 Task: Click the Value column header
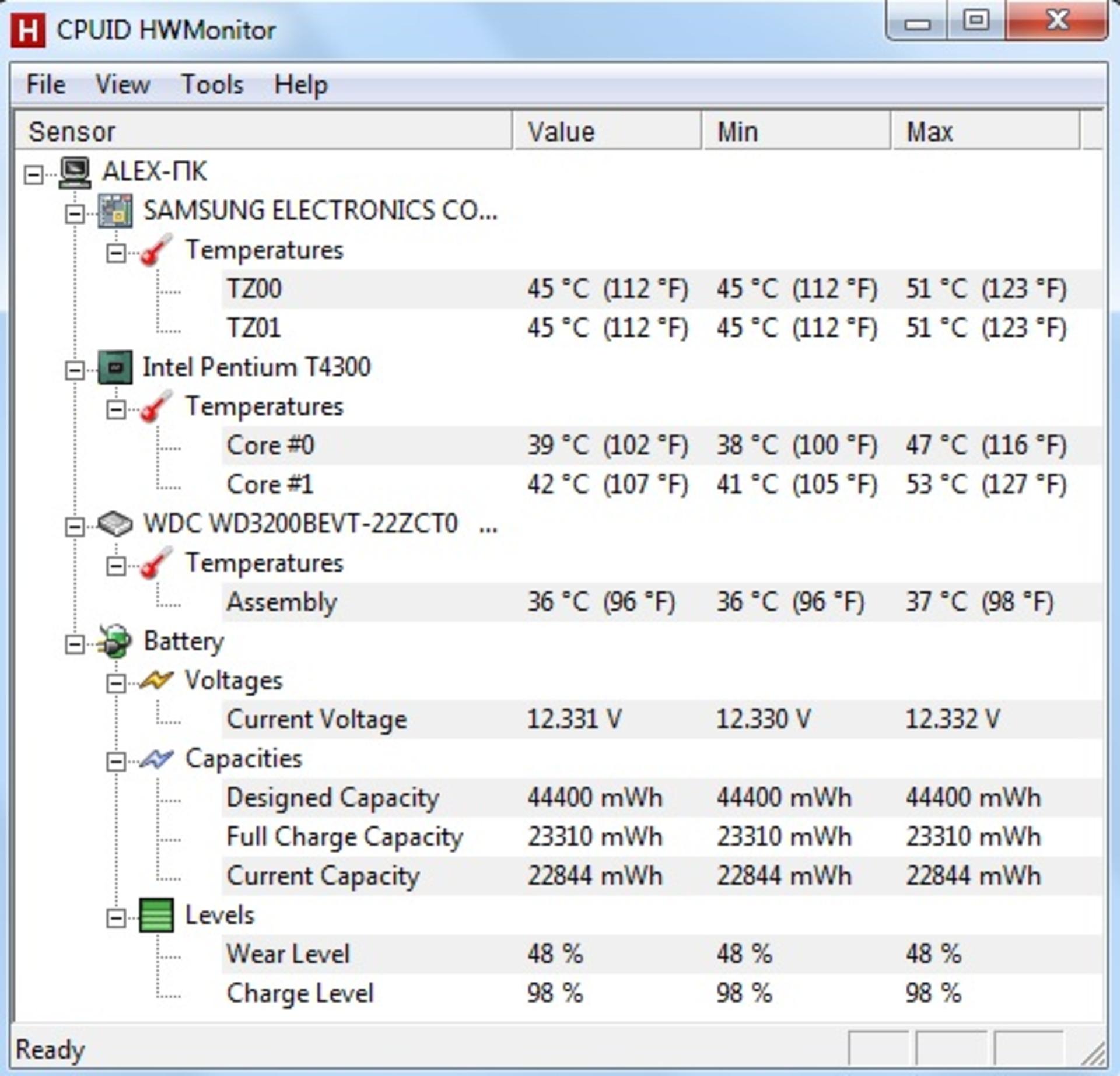(x=607, y=132)
